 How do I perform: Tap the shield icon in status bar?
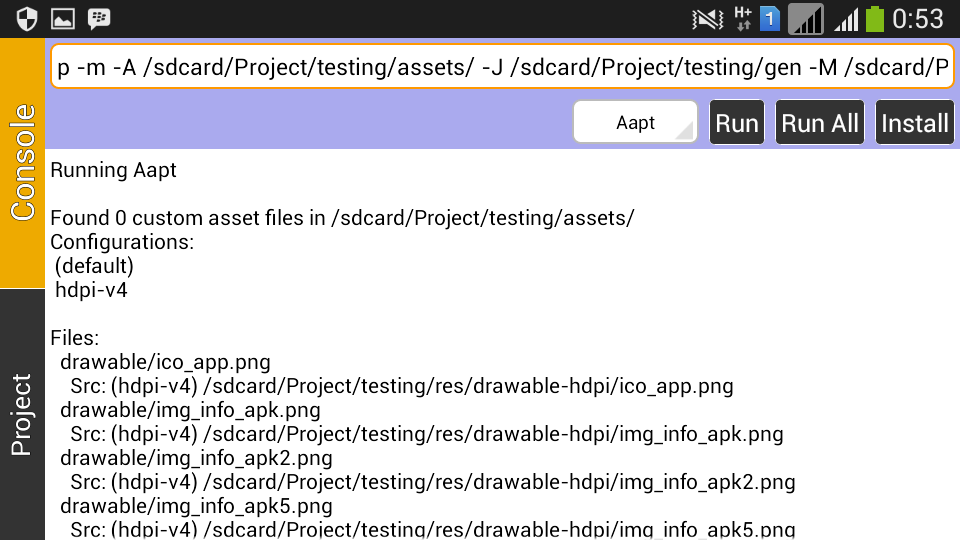coord(26,18)
